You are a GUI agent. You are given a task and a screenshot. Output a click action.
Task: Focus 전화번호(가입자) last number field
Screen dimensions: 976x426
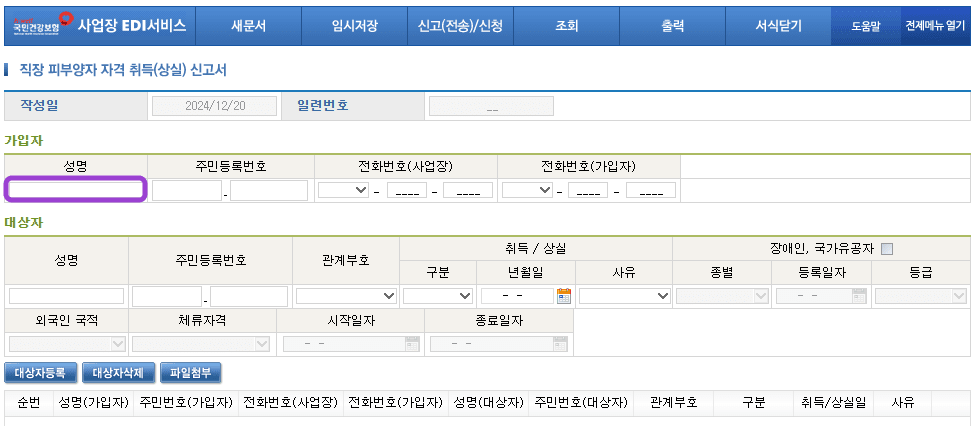pyautogui.click(x=651, y=190)
